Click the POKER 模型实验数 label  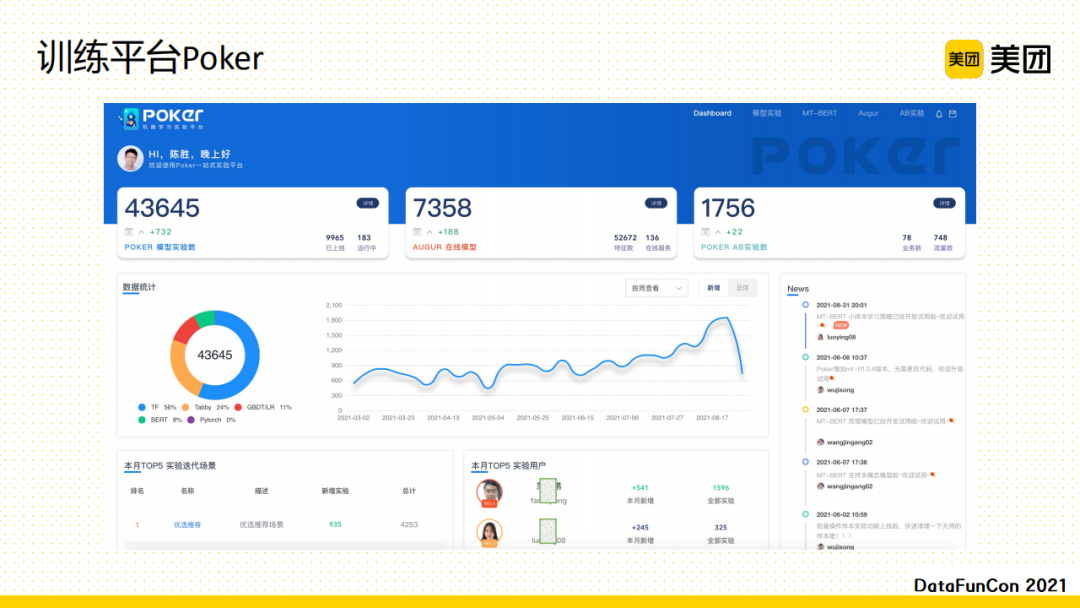tap(160, 247)
